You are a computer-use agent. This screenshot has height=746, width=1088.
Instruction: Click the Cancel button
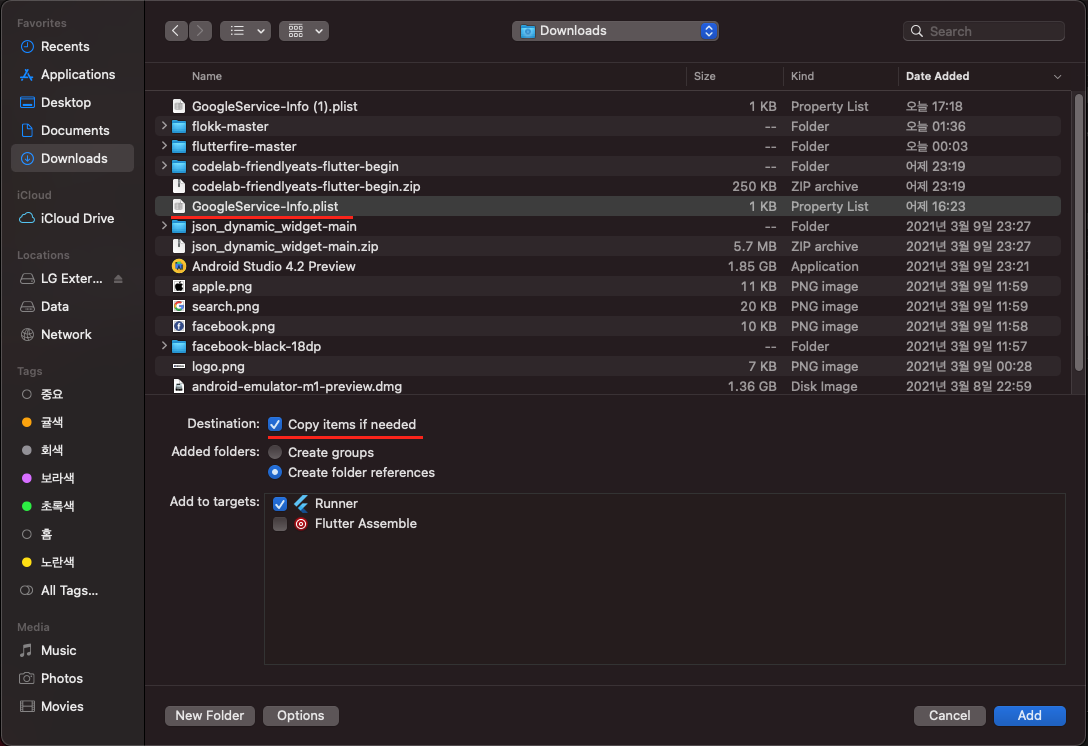tap(949, 715)
